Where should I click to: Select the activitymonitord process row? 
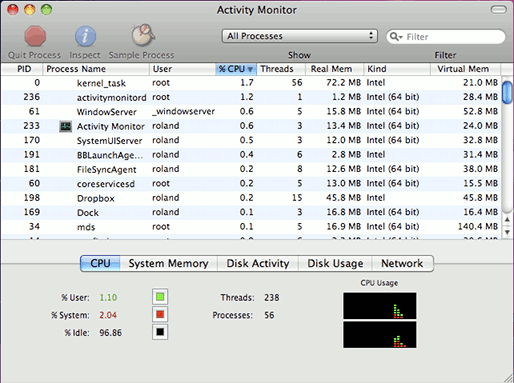tap(251, 97)
